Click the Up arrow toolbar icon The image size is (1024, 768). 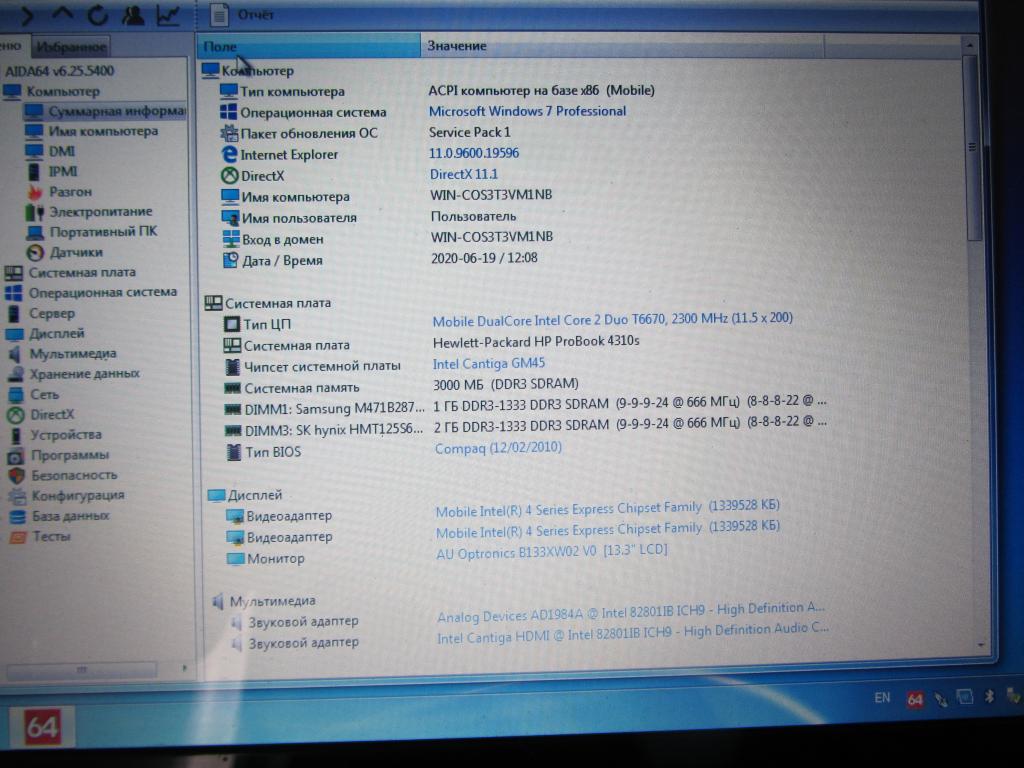tap(62, 13)
